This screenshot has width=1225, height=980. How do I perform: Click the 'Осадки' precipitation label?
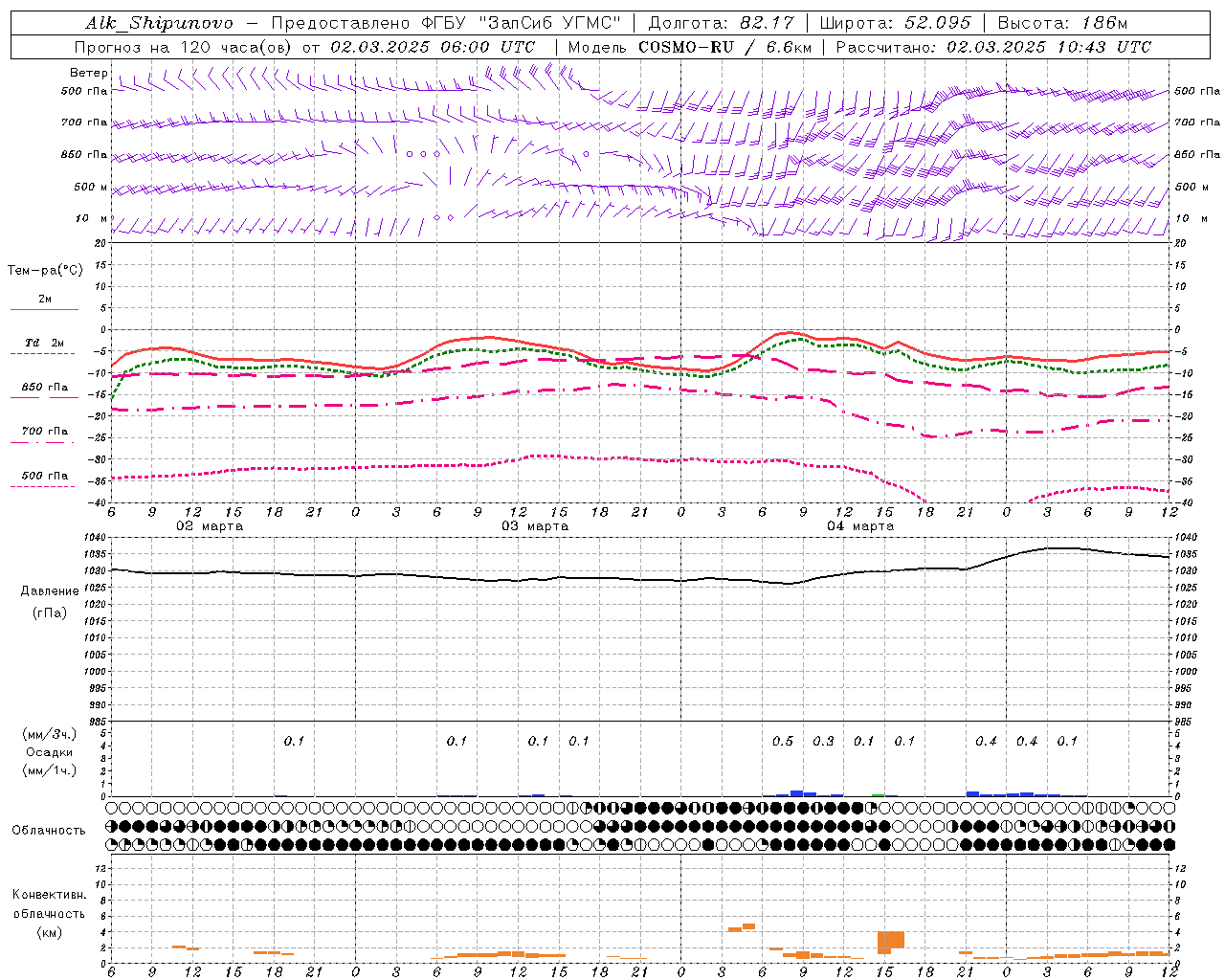tap(50, 752)
